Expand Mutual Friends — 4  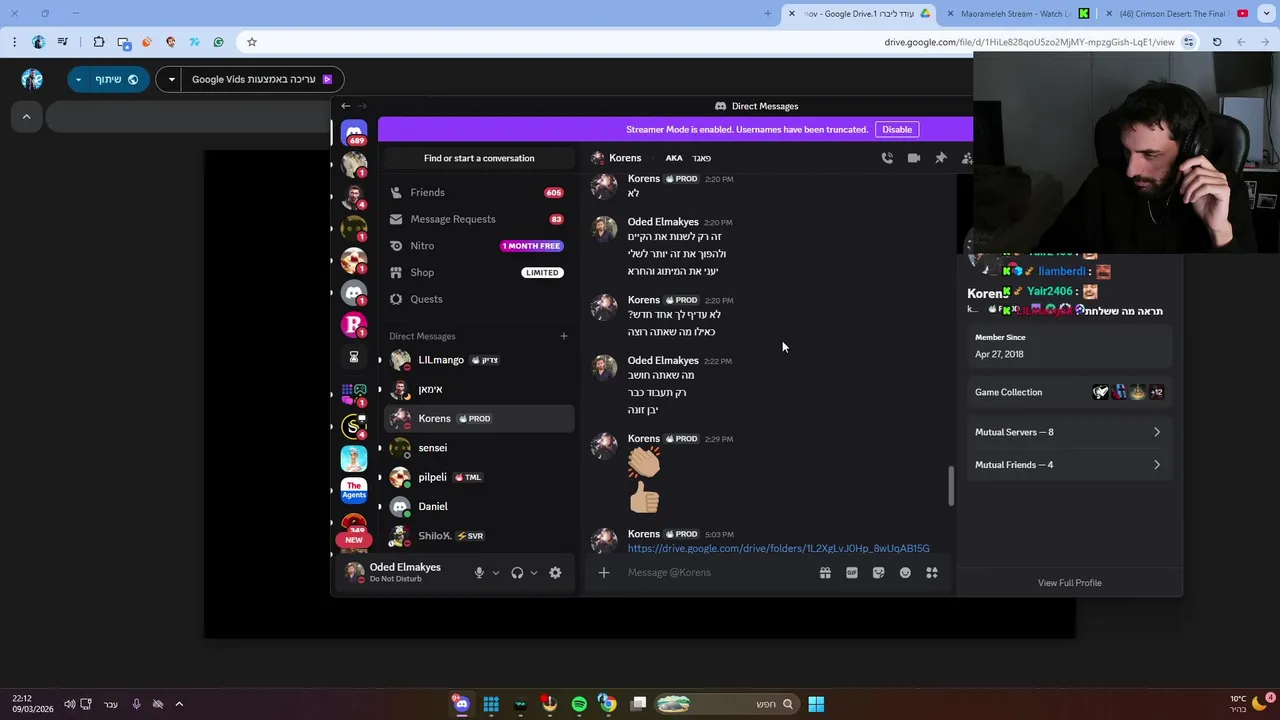1069,465
